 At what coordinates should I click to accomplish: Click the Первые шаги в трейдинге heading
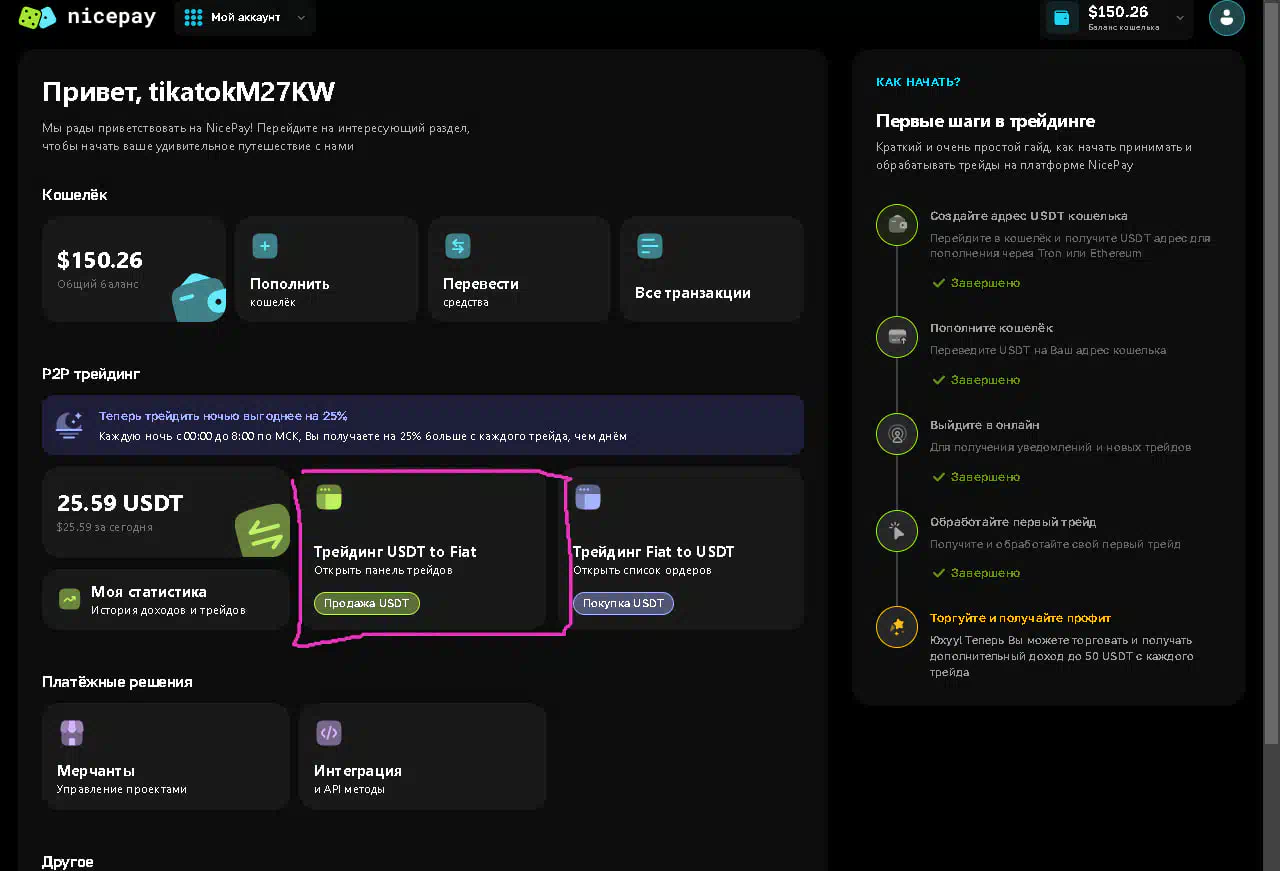[x=985, y=121]
